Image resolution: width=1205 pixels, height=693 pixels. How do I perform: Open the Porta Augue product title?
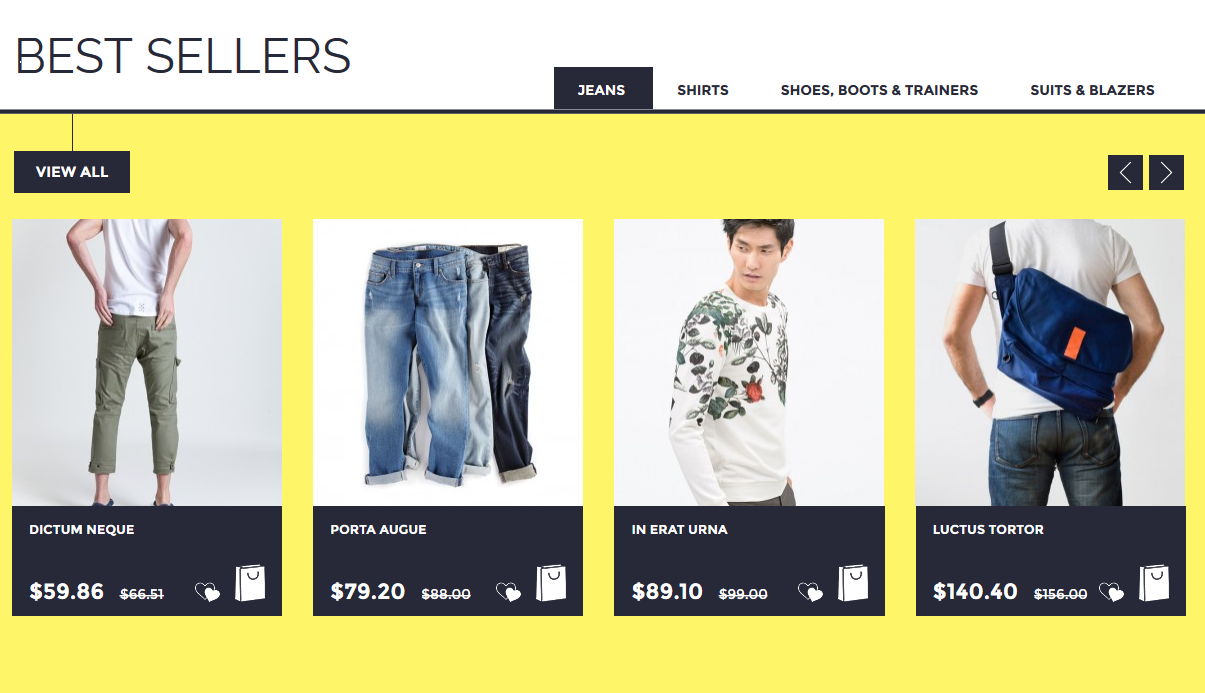[x=378, y=529]
